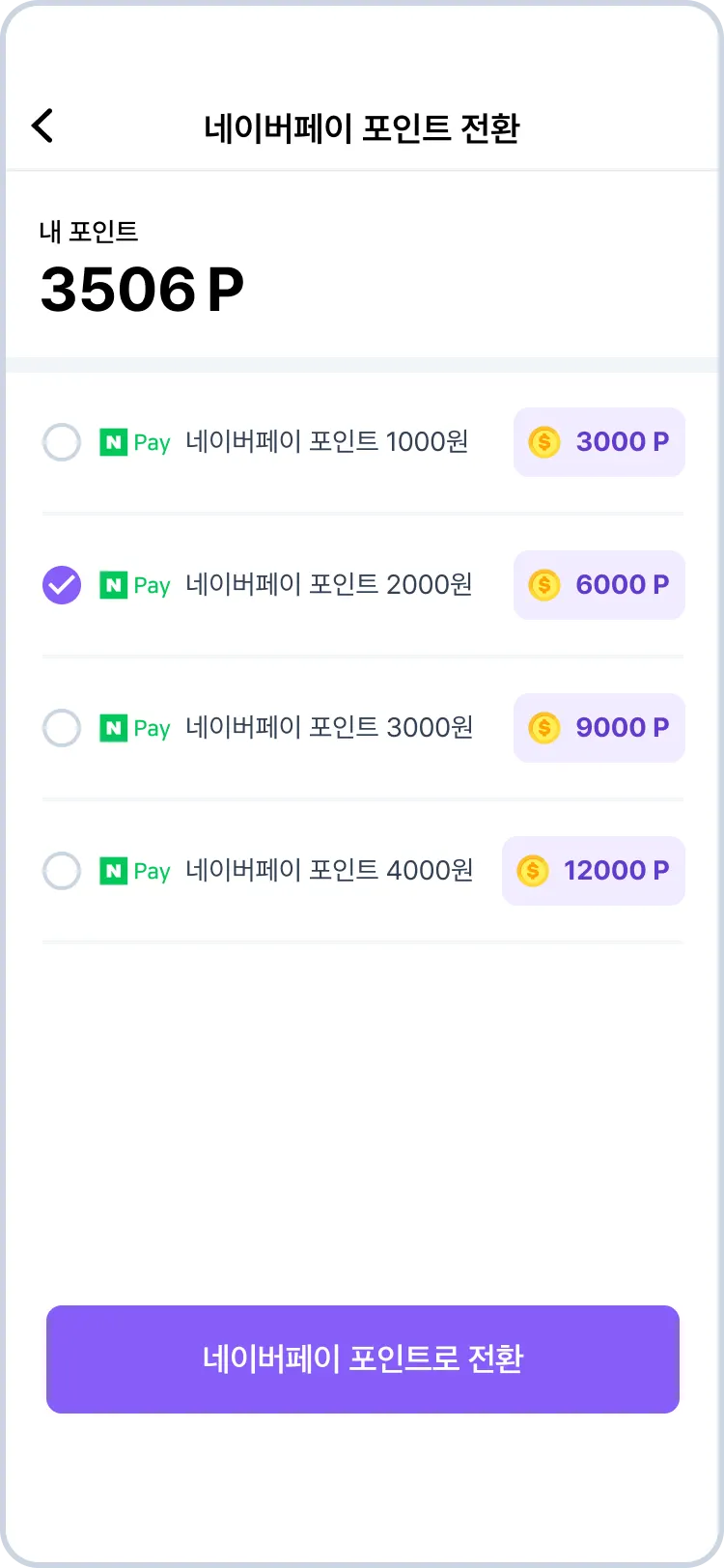Viewport: 724px width, 1568px height.
Task: Select the 네이버페이 포인트 1000원 radio button
Action: [x=62, y=443]
